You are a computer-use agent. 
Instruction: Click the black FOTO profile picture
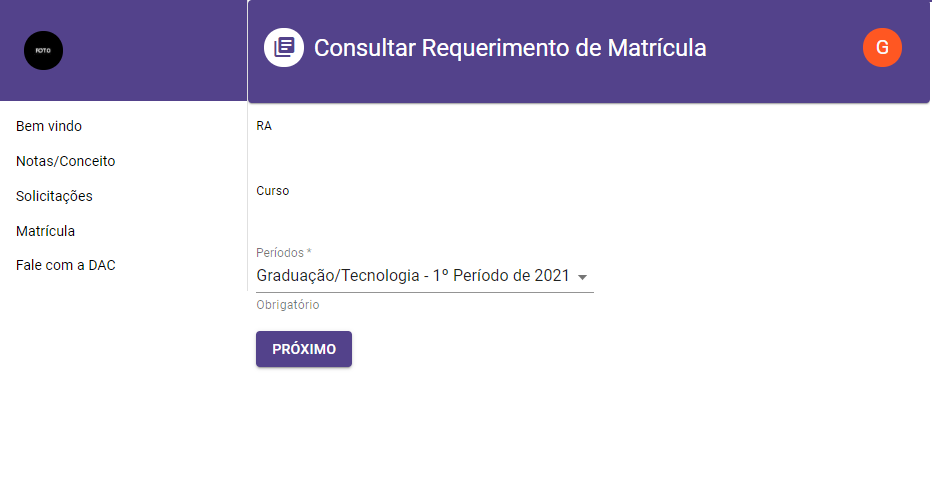coord(43,51)
